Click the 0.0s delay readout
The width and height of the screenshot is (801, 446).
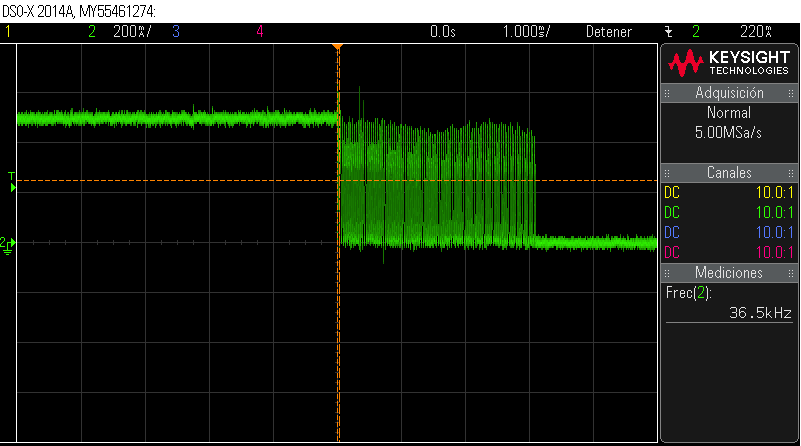pyautogui.click(x=442, y=32)
